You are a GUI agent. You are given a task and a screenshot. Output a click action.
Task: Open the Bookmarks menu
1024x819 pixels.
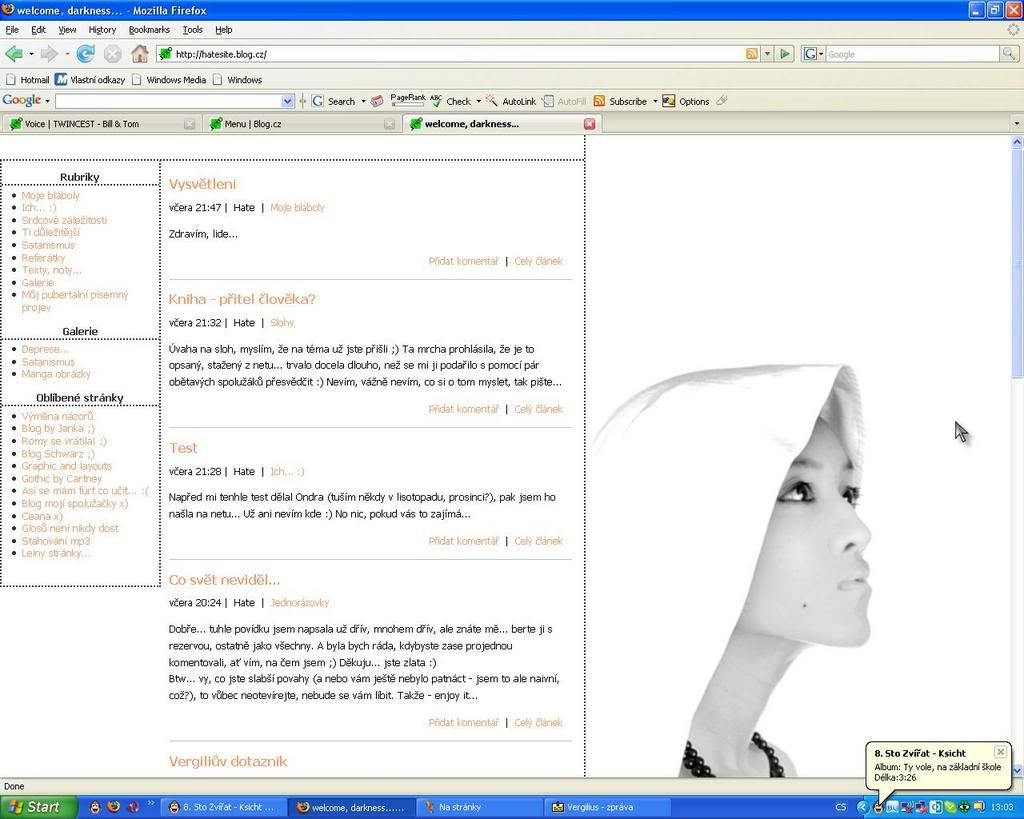click(149, 30)
